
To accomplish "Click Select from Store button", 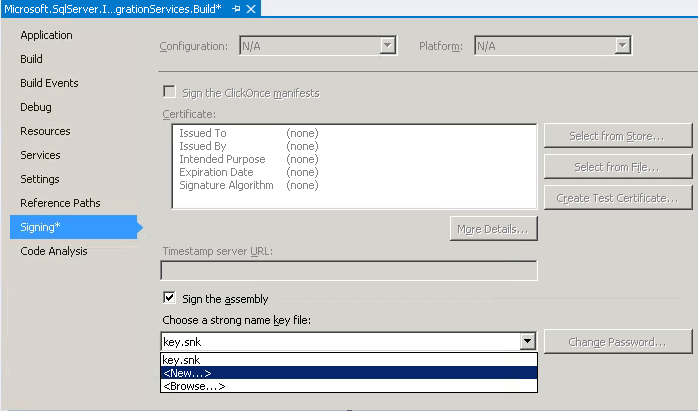I will (618, 136).
